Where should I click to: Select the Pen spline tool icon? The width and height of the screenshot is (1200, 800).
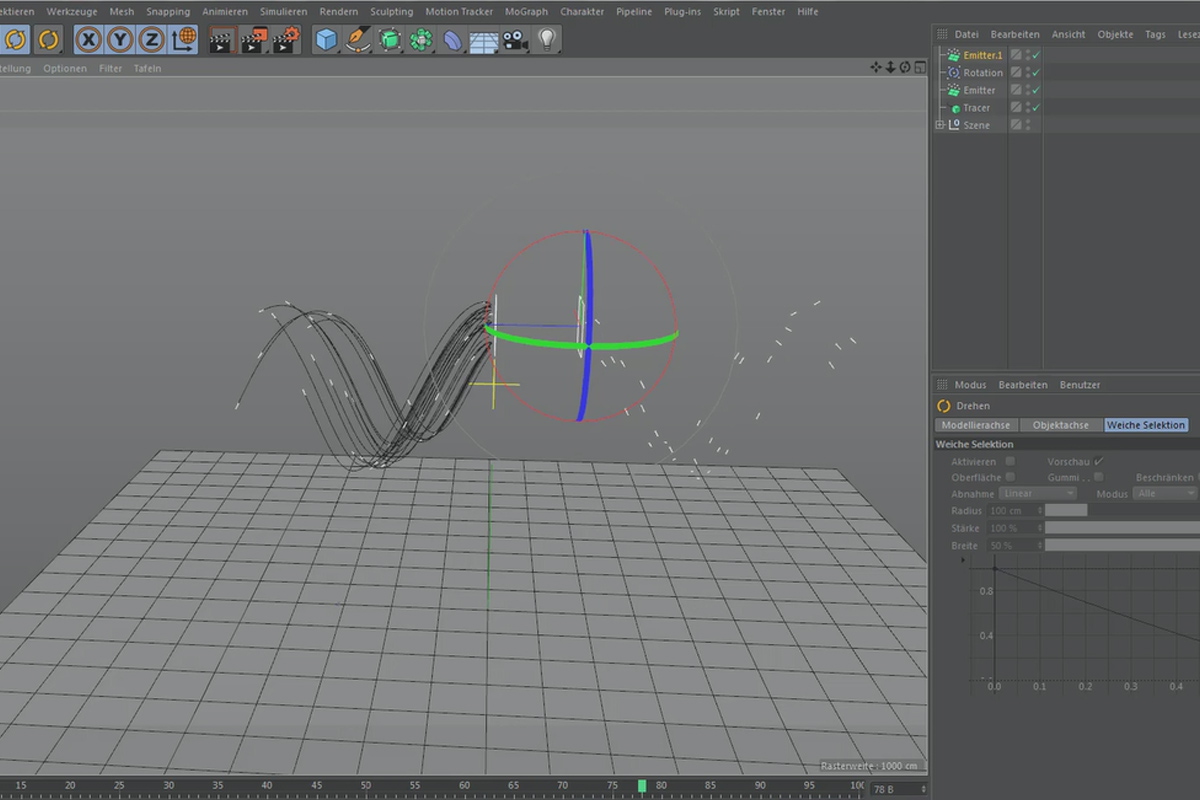(356, 40)
